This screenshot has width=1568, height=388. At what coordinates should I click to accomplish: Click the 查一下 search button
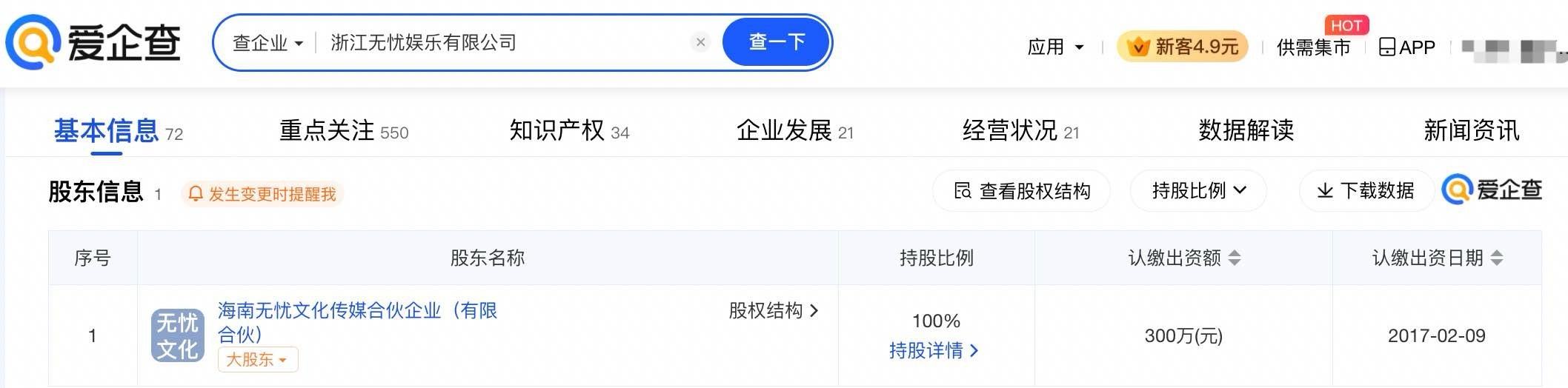click(777, 42)
